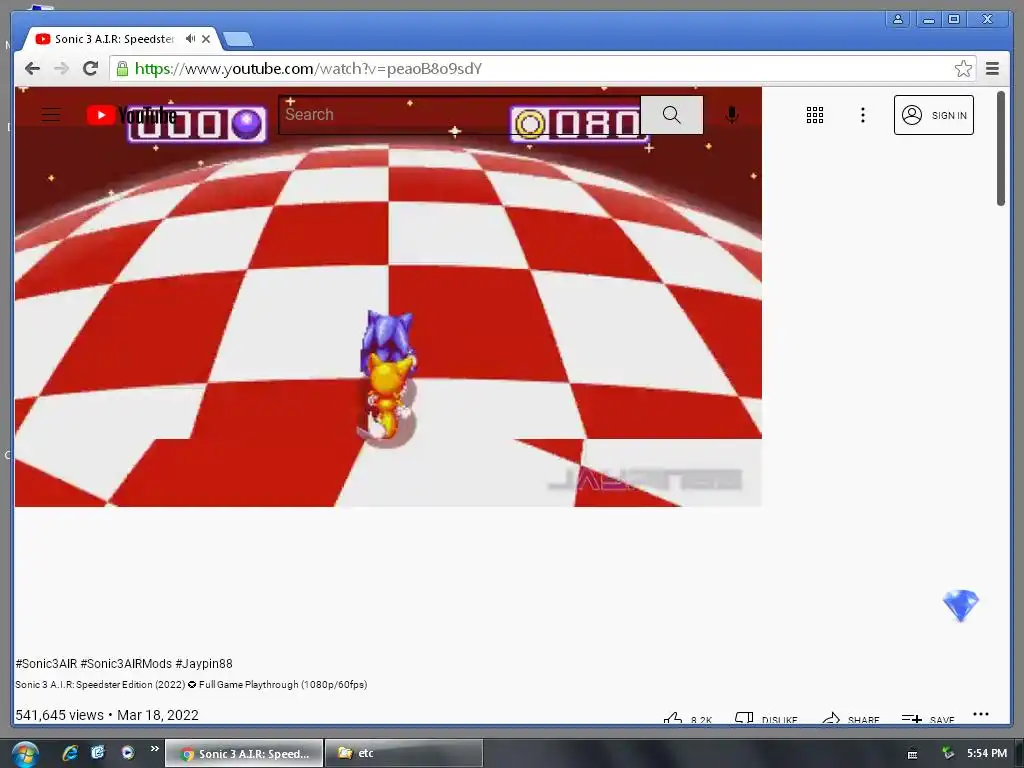The height and width of the screenshot is (768, 1024).
Task: Click the video title text
Action: pyautogui.click(x=191, y=684)
